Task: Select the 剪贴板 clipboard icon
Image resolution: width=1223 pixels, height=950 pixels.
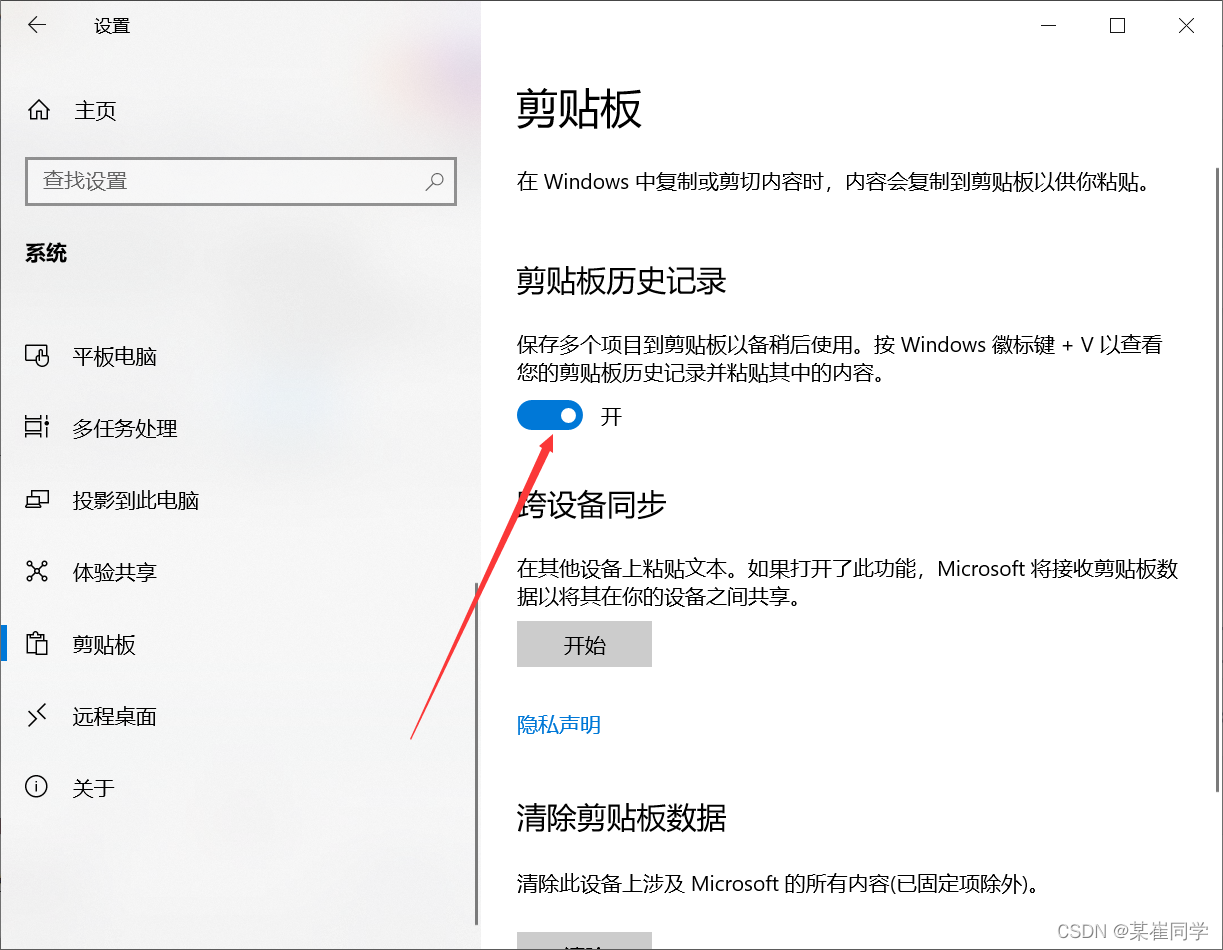Action: pos(37,643)
